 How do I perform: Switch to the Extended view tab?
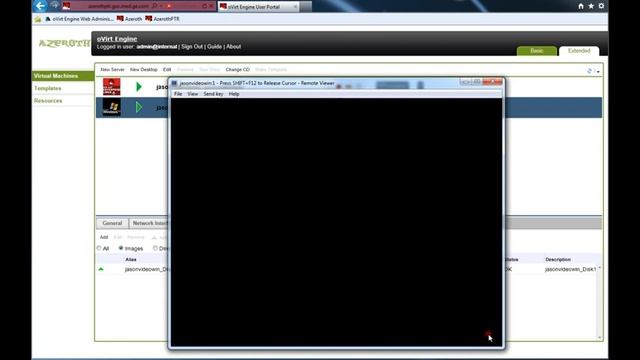tap(579, 51)
